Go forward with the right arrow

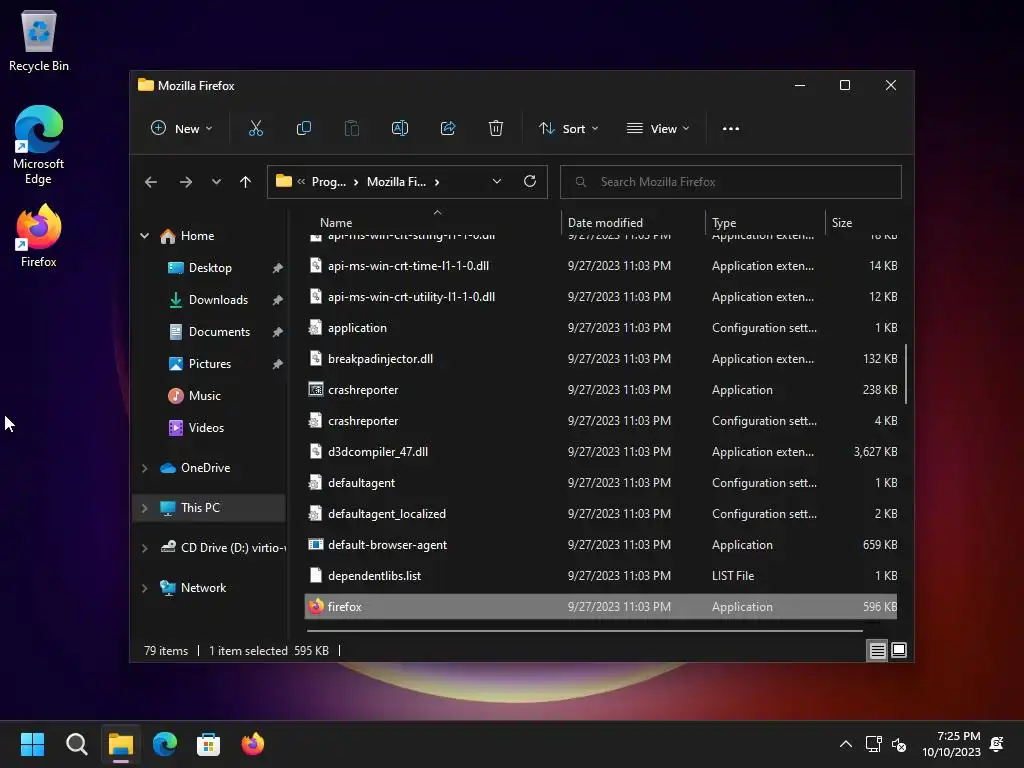(186, 182)
